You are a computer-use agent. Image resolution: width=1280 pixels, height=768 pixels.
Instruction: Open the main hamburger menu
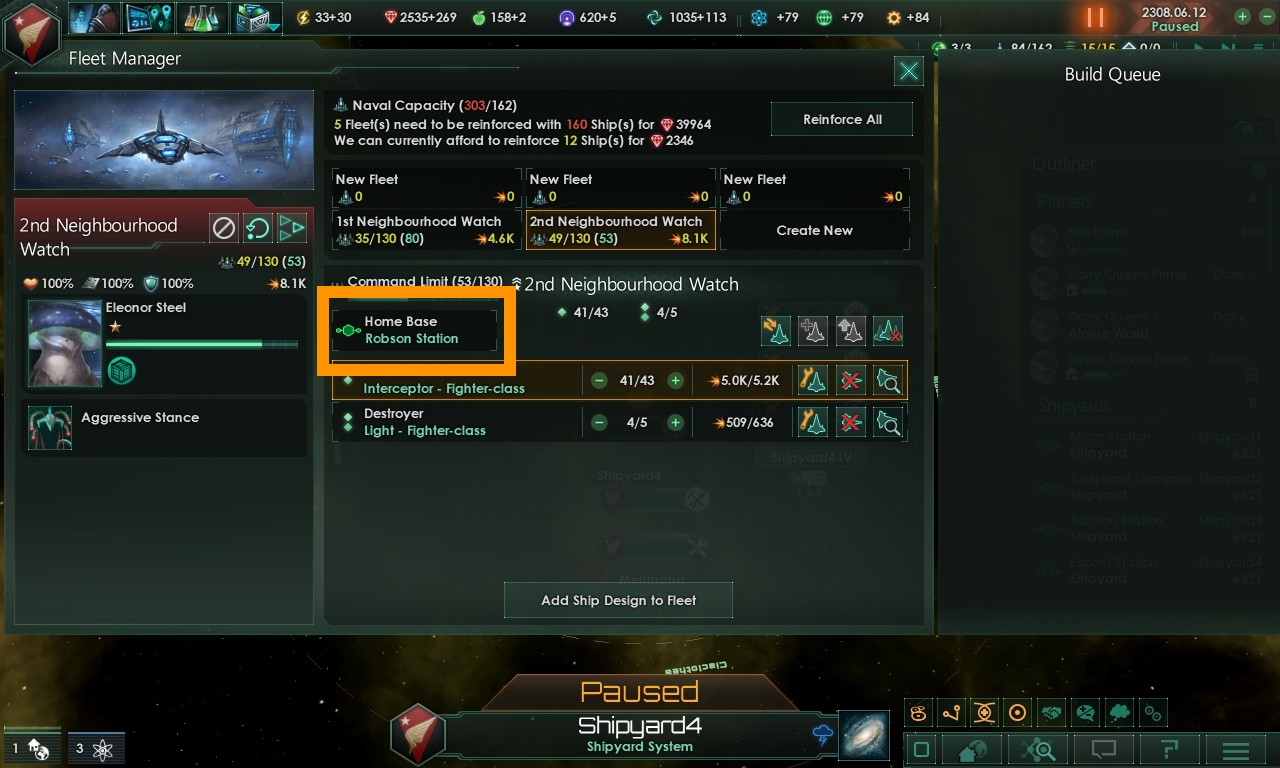pos(1236,750)
